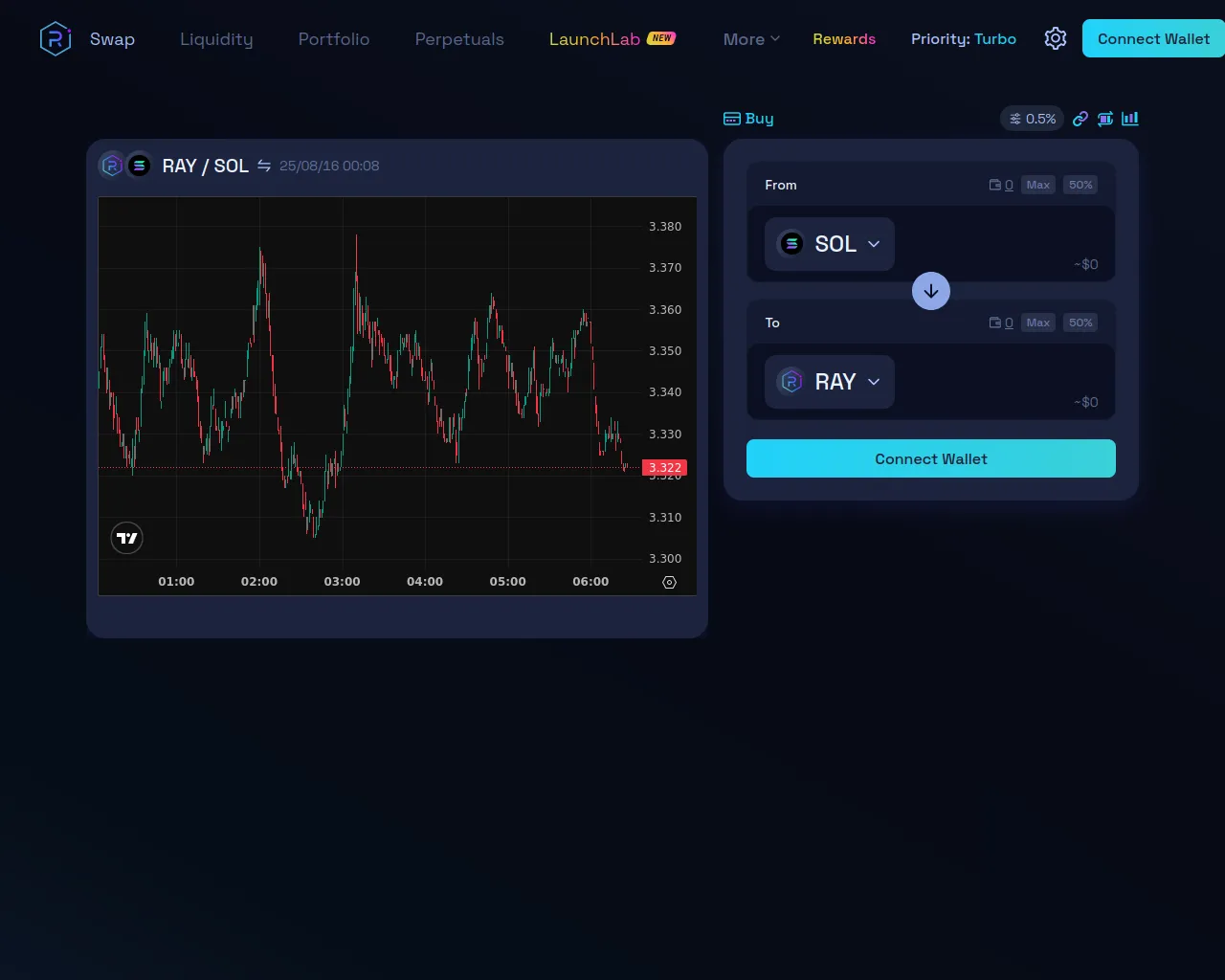Screen dimensions: 1225x980
Task: Click the To amount input field
Action: [x=1000, y=377]
